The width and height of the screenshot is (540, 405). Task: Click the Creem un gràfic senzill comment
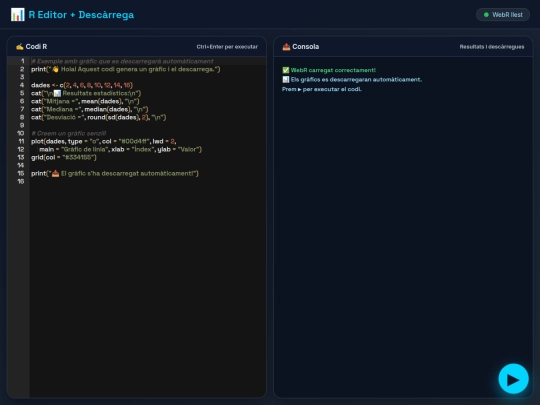click(x=69, y=133)
